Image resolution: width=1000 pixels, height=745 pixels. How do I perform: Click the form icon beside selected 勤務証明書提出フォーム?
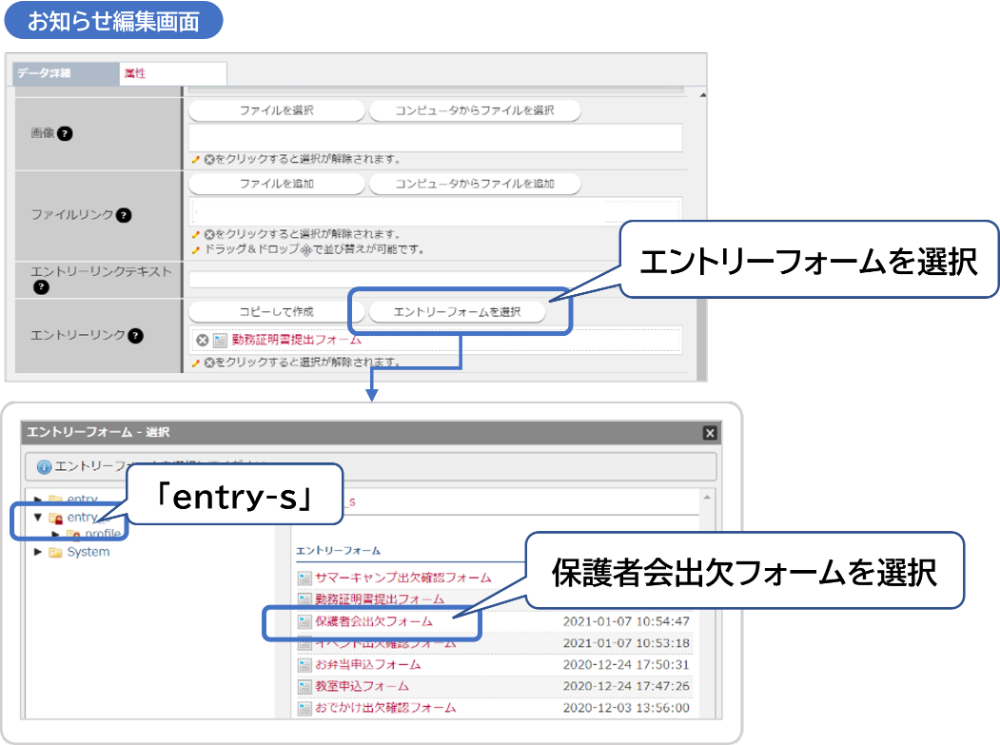coord(220,340)
